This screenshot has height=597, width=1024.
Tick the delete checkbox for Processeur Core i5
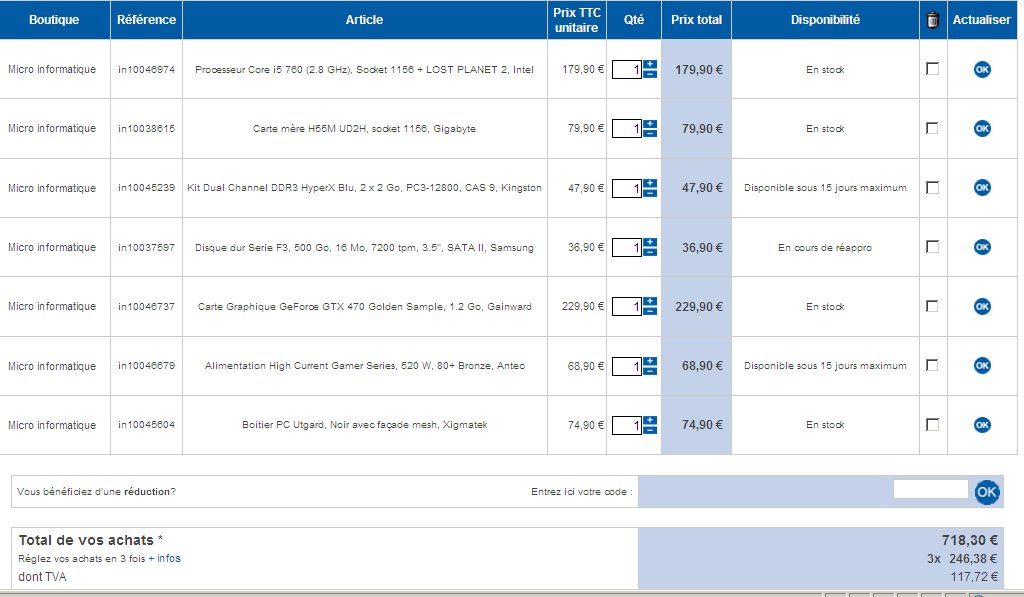[x=933, y=69]
